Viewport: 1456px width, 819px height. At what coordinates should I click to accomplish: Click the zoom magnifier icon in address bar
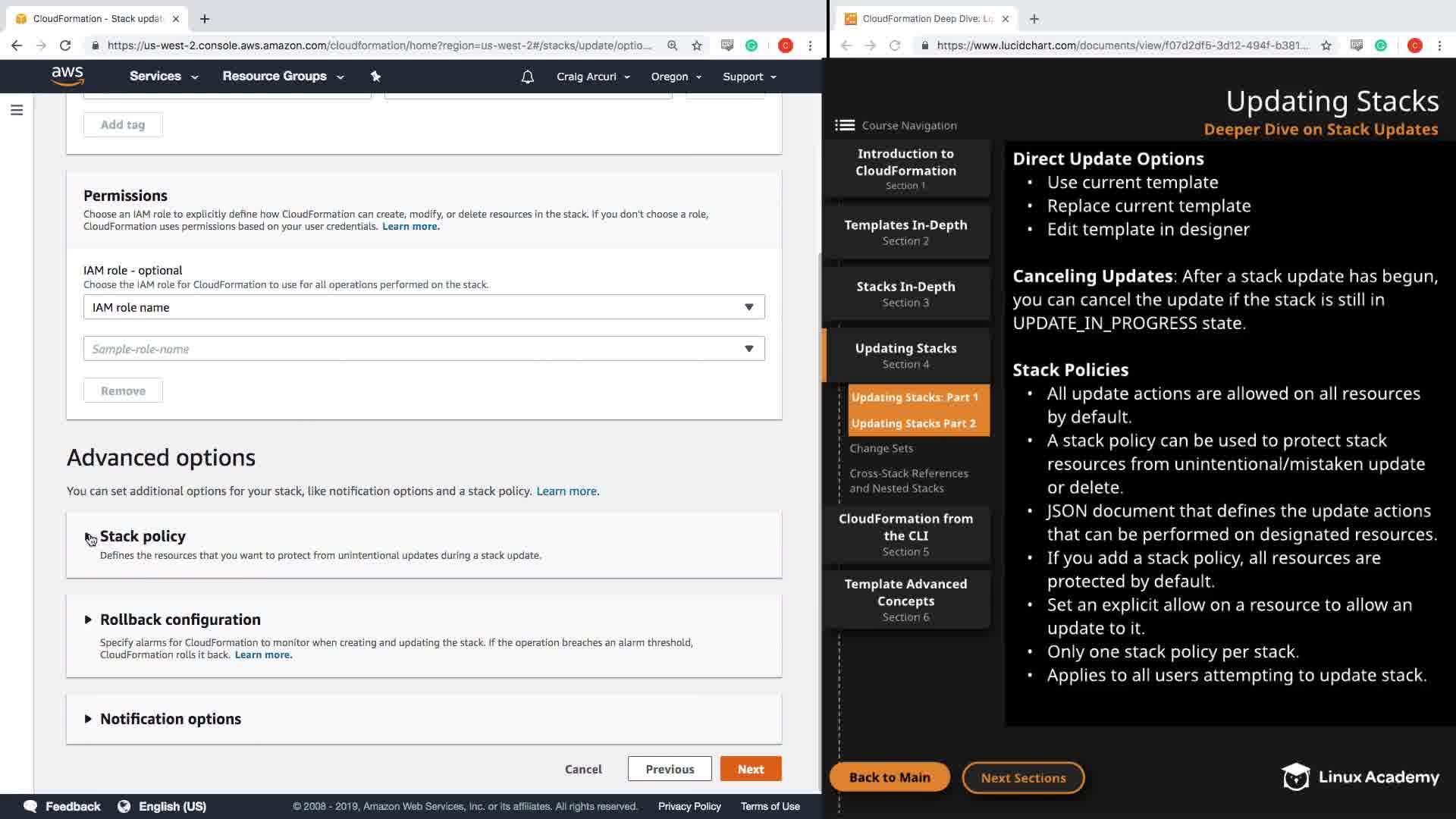pyautogui.click(x=672, y=45)
